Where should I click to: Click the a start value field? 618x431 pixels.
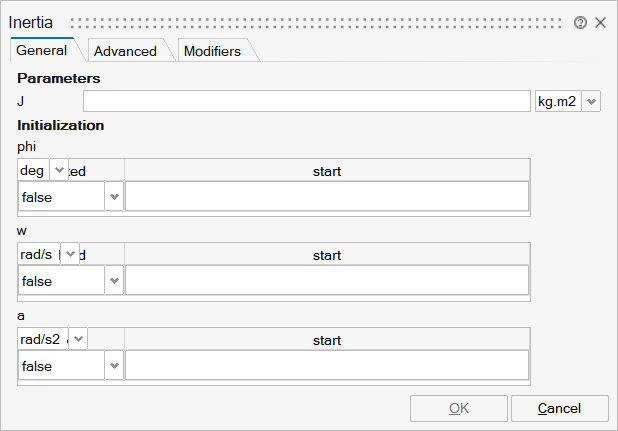point(326,366)
